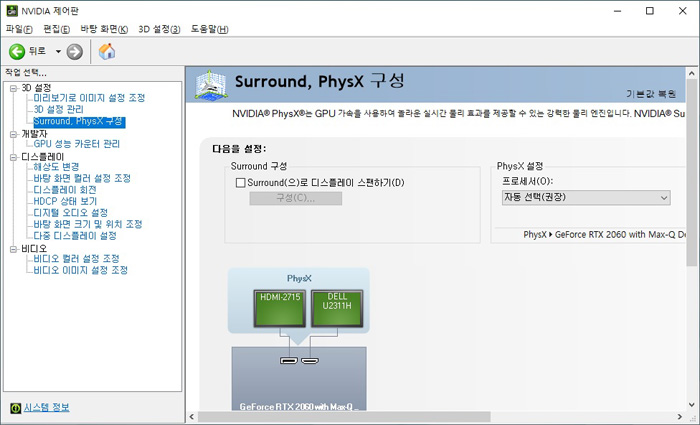
Task: Minimize the NVIDIA 제어판 window
Action: click(x=617, y=11)
